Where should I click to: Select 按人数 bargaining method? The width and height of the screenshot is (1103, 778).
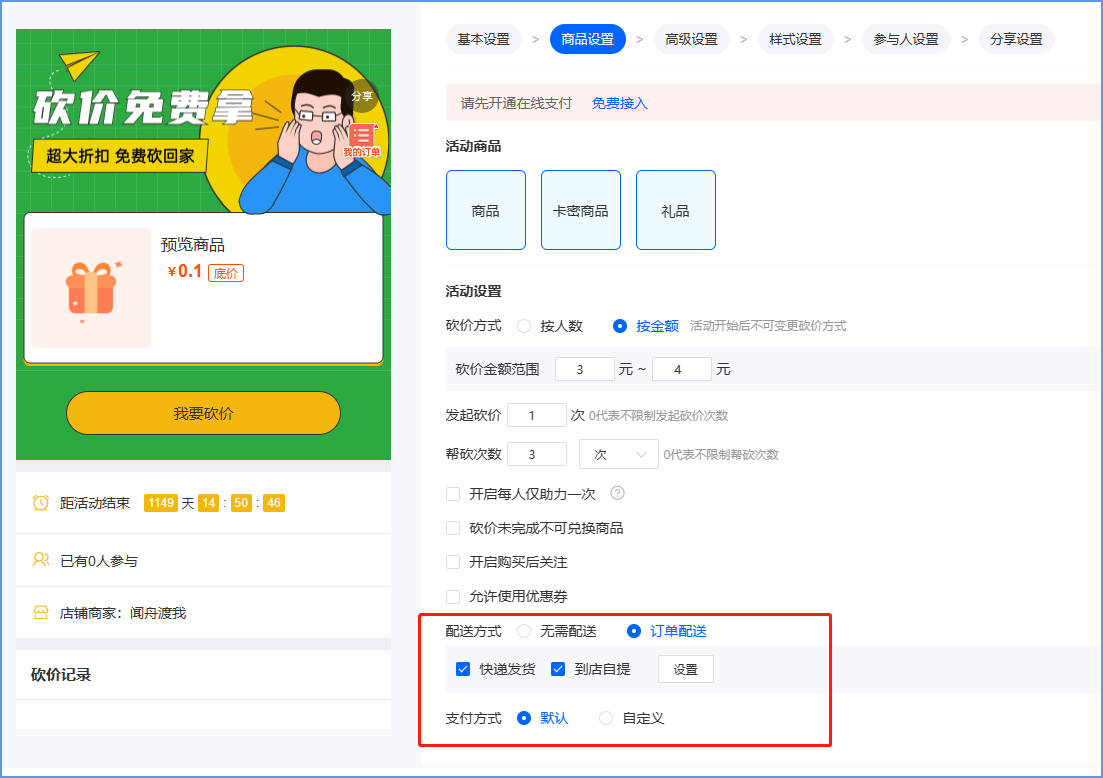pyautogui.click(x=524, y=326)
